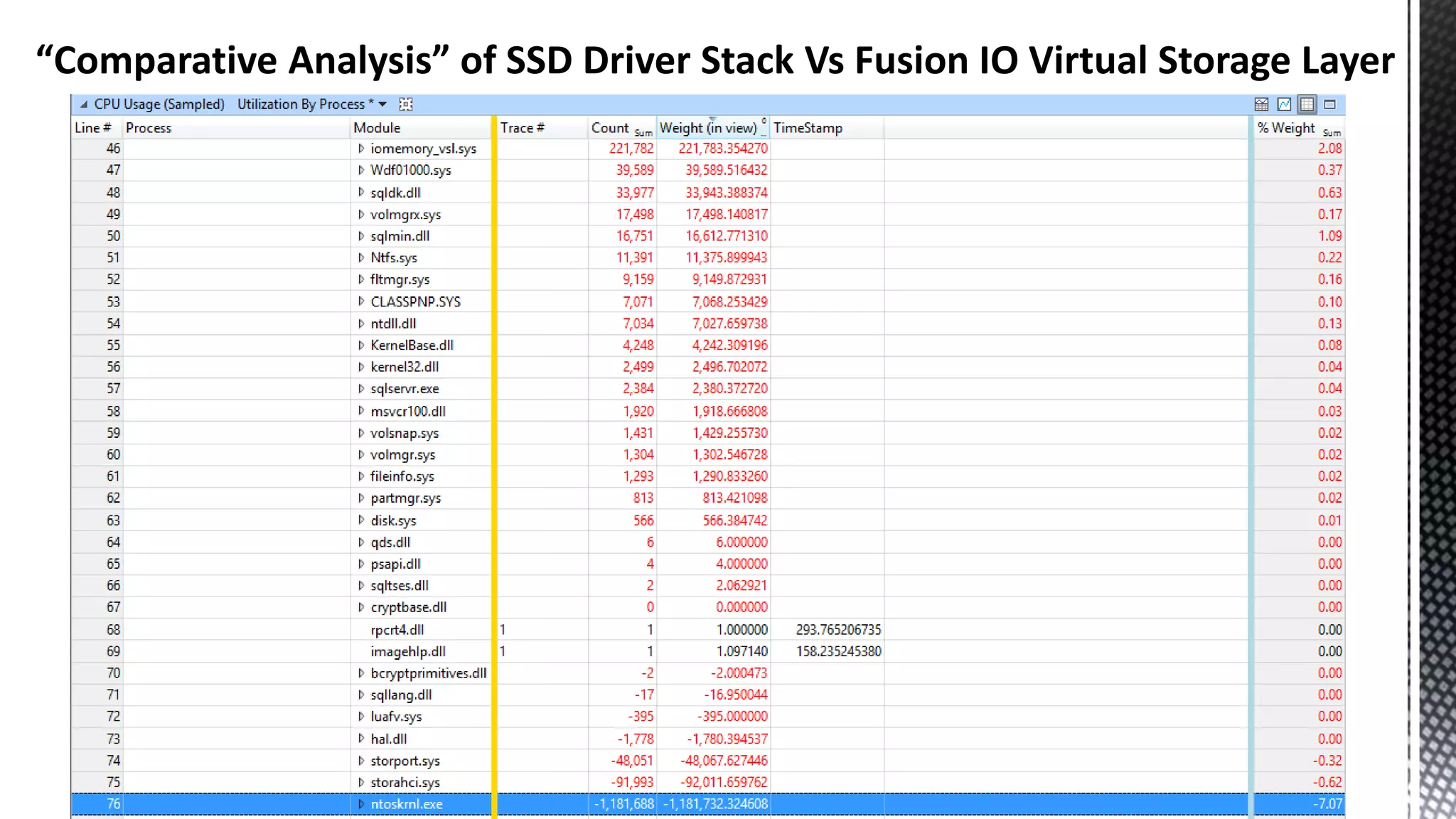
Task: Expand the iomemory_vsl.sys module row
Action: [361, 149]
